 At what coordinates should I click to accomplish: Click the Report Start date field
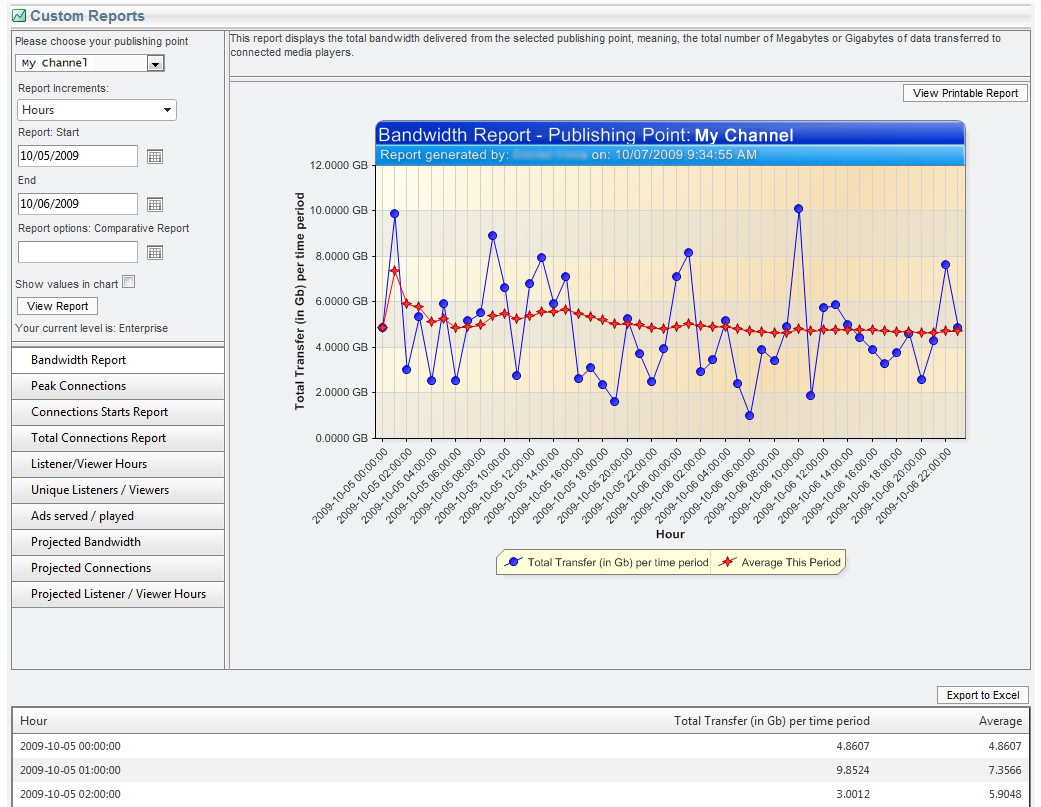[x=78, y=156]
